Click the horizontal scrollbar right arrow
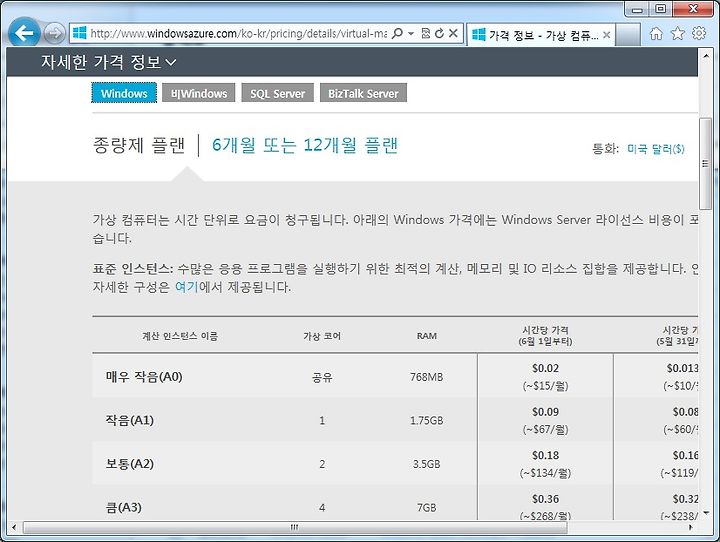The image size is (720, 542). click(x=691, y=527)
